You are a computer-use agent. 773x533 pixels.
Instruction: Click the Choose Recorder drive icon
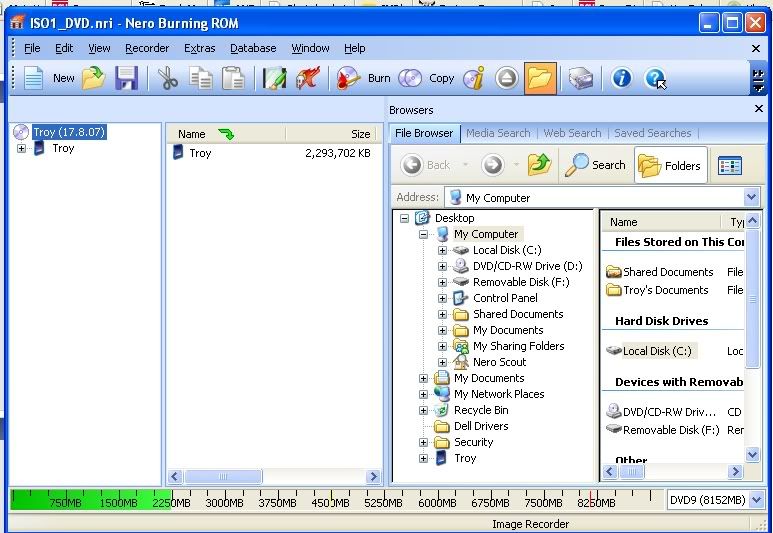(581, 78)
